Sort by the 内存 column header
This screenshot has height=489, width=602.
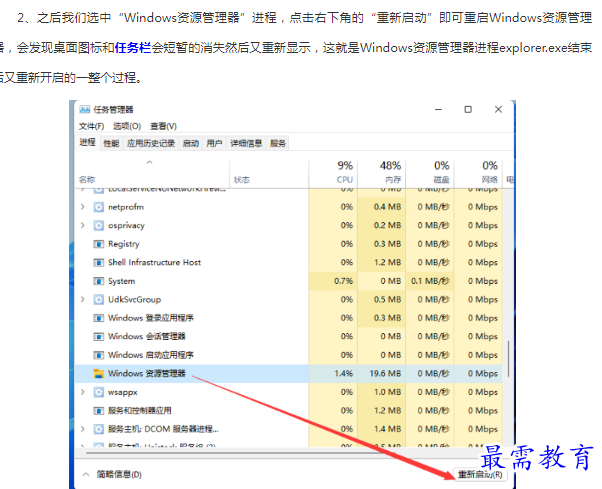[x=382, y=172]
